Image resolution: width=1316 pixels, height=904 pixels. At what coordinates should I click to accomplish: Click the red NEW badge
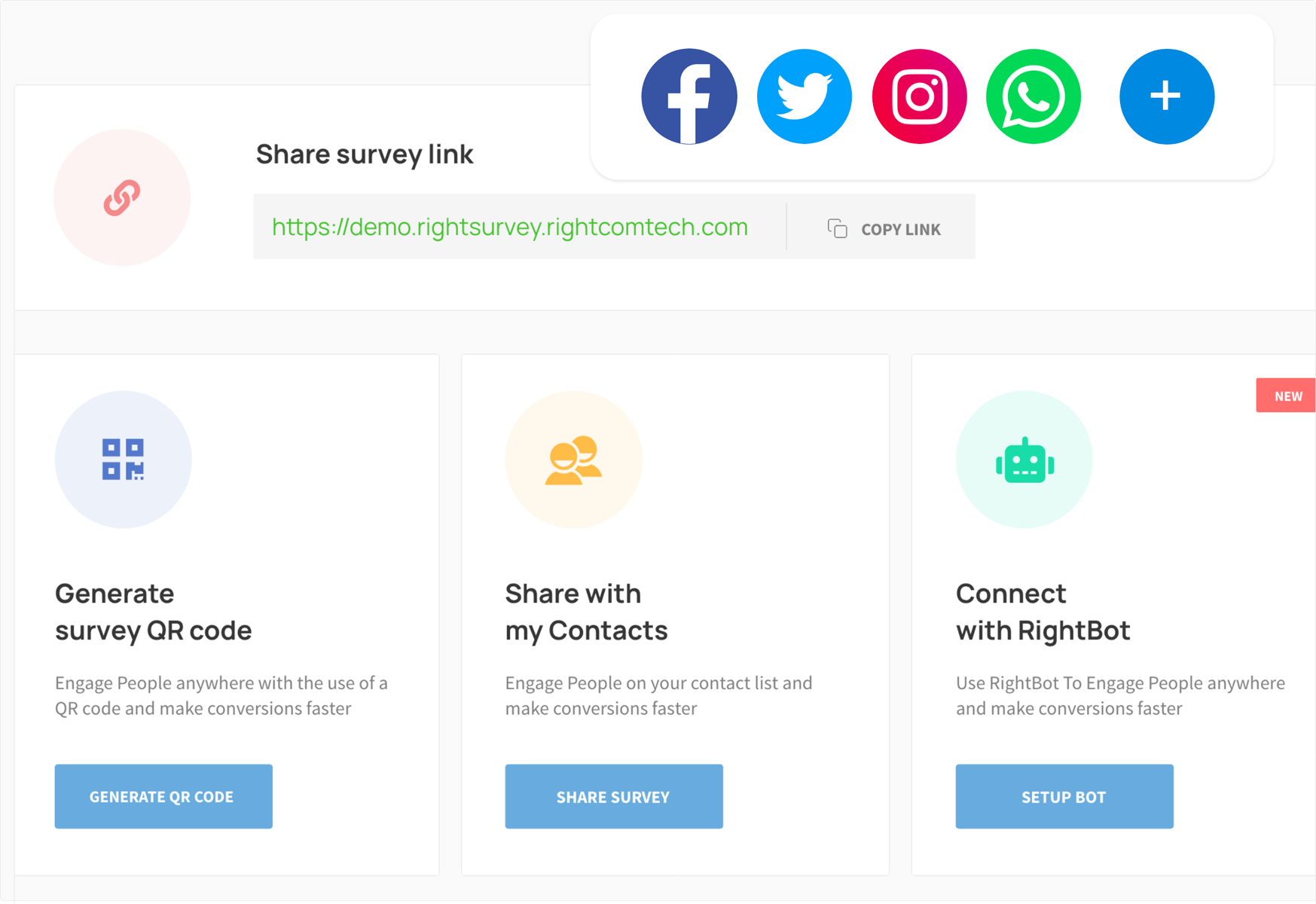click(x=1286, y=395)
